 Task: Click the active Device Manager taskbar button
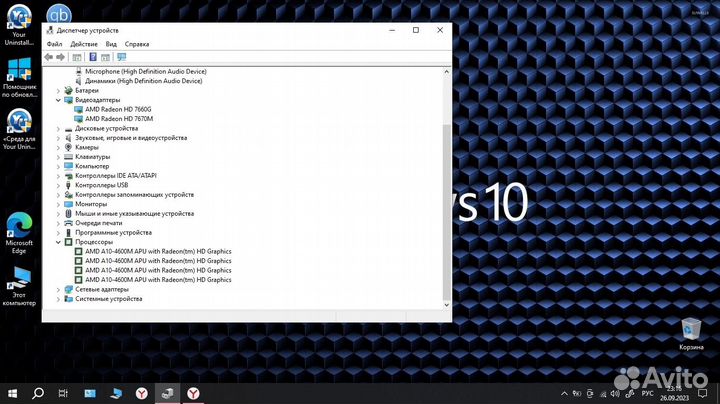pyautogui.click(x=168, y=393)
